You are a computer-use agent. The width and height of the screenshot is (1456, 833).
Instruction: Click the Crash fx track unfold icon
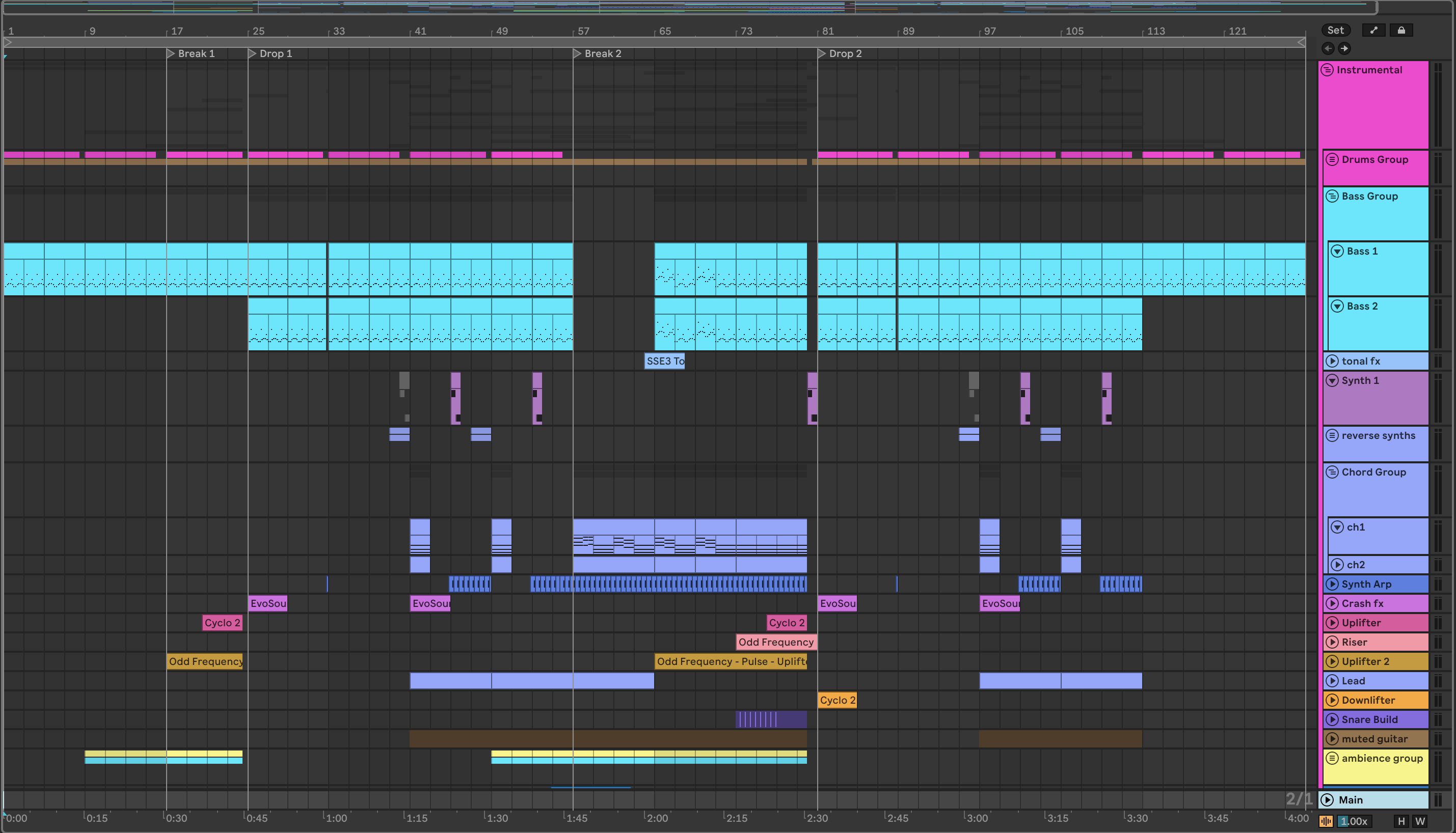[1332, 603]
